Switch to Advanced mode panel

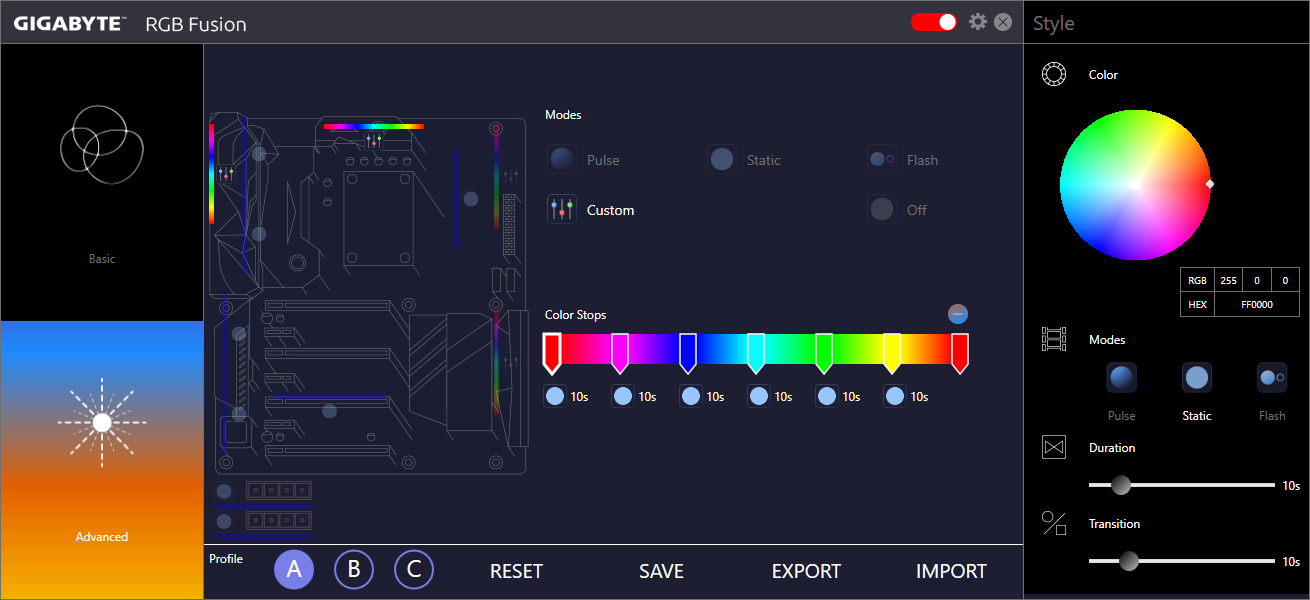102,460
